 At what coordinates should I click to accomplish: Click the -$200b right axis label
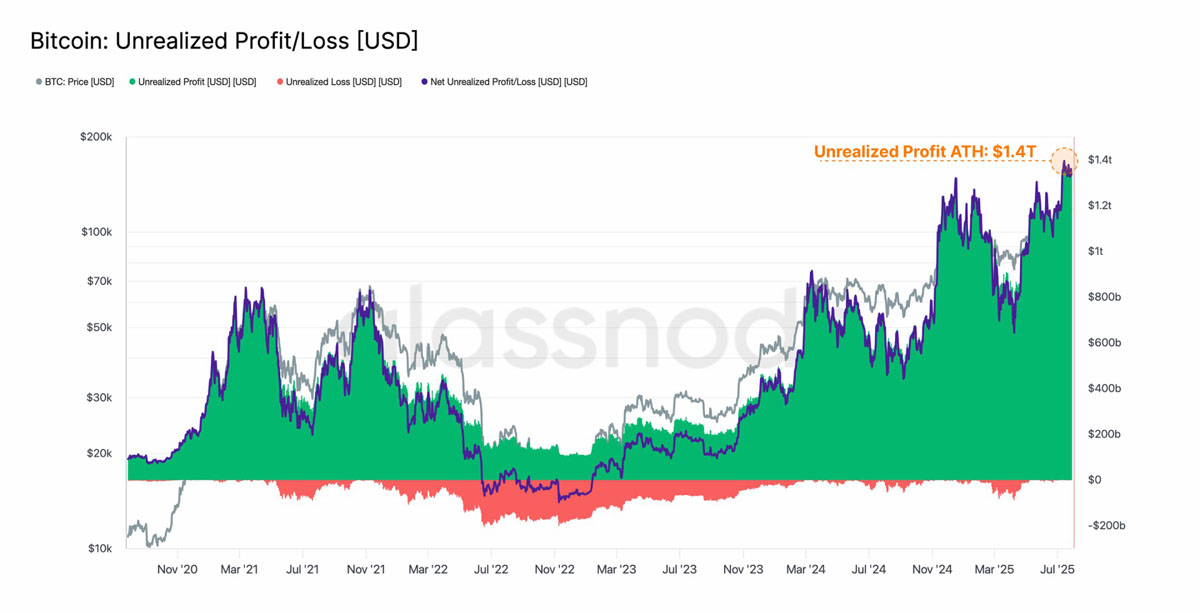coord(1105,526)
